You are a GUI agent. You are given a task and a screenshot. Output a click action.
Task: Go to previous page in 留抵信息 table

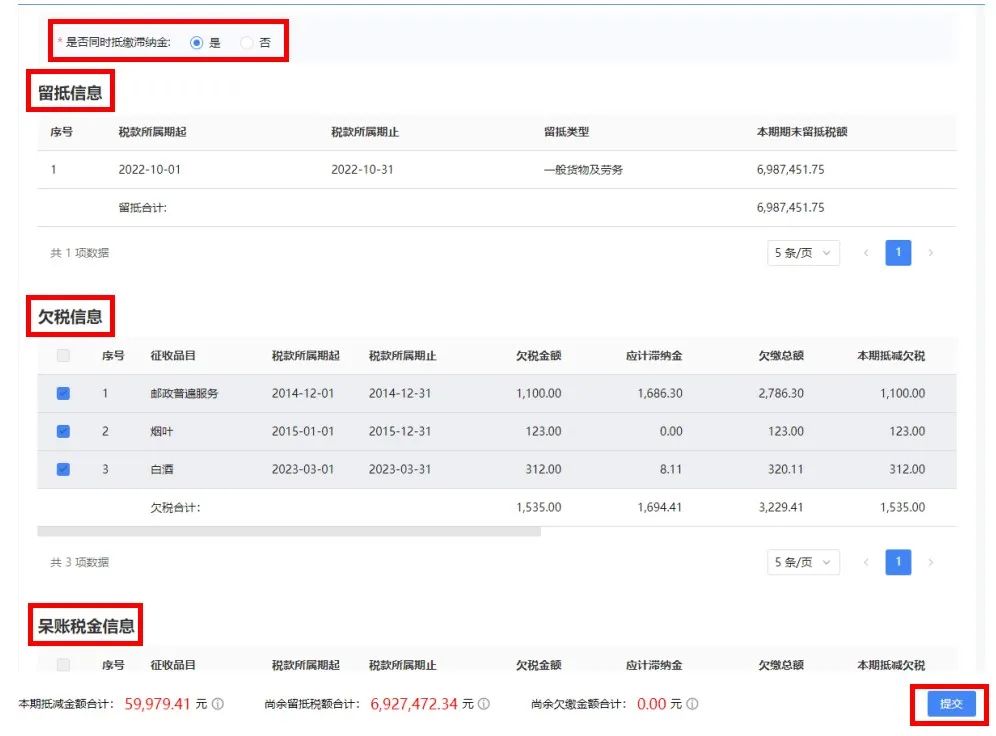pos(866,253)
